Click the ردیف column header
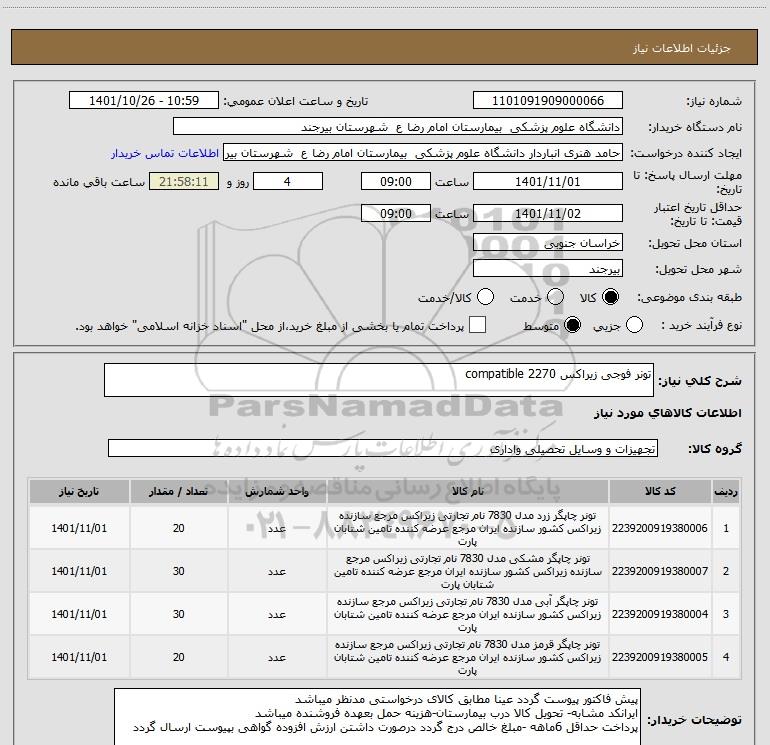The height and width of the screenshot is (745, 770). (x=726, y=492)
